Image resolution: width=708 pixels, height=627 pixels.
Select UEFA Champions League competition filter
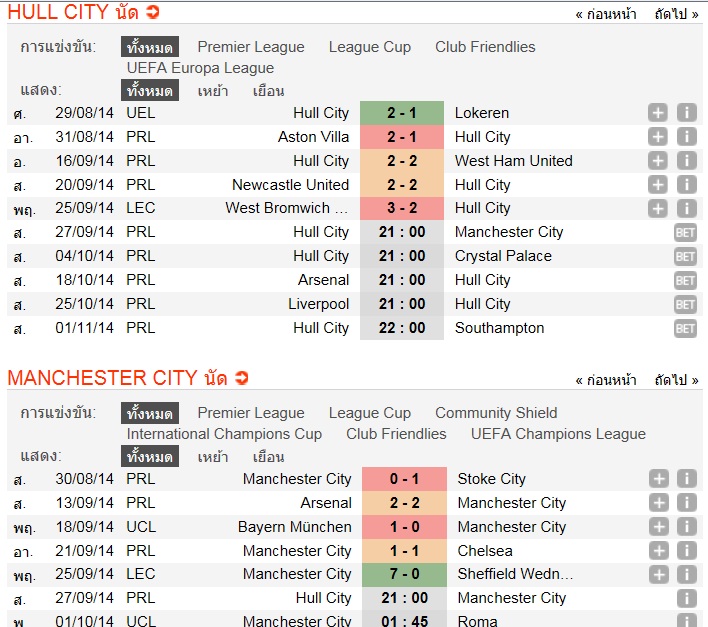558,434
